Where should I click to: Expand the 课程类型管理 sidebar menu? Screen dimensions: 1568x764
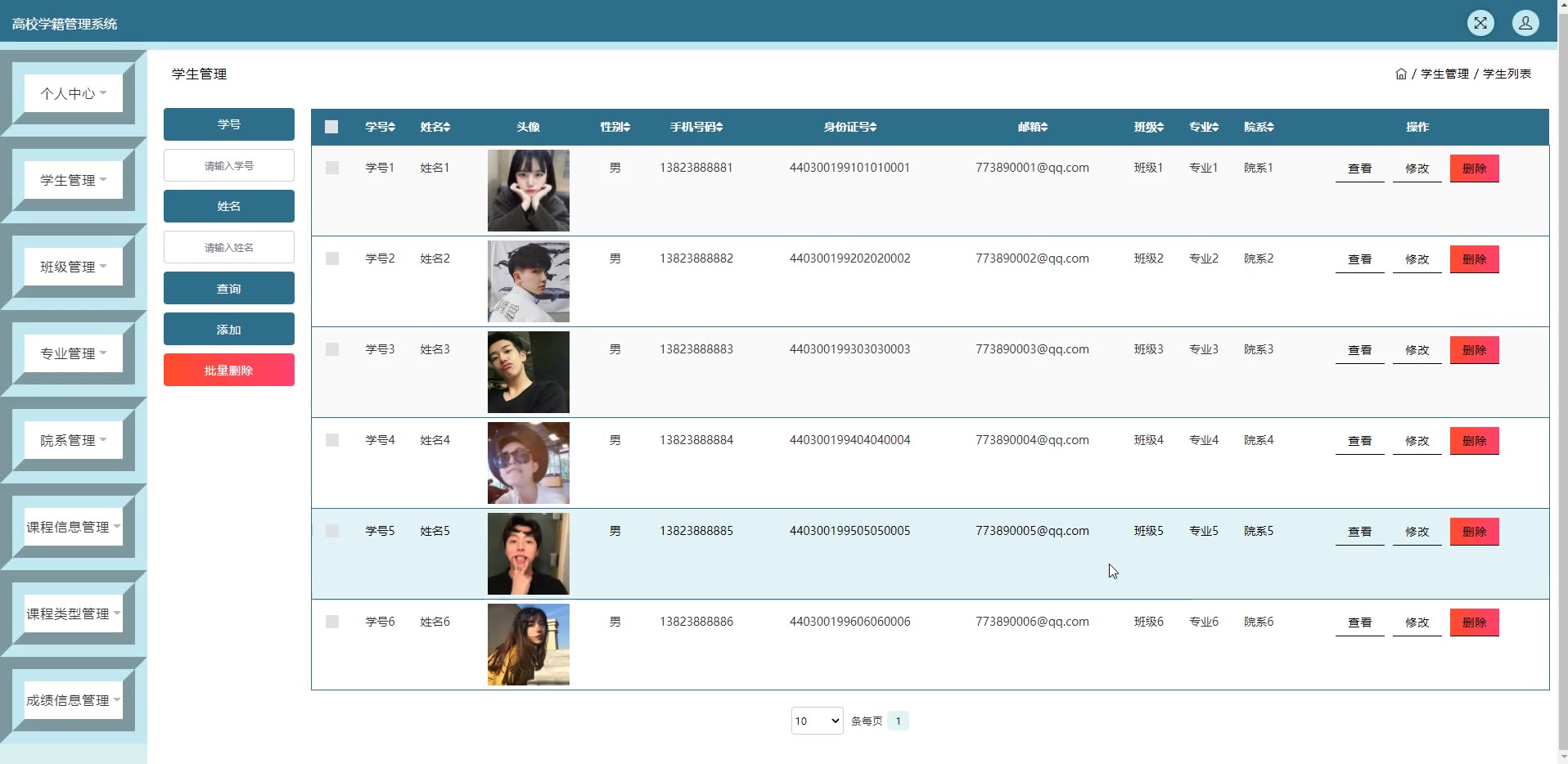coord(74,613)
